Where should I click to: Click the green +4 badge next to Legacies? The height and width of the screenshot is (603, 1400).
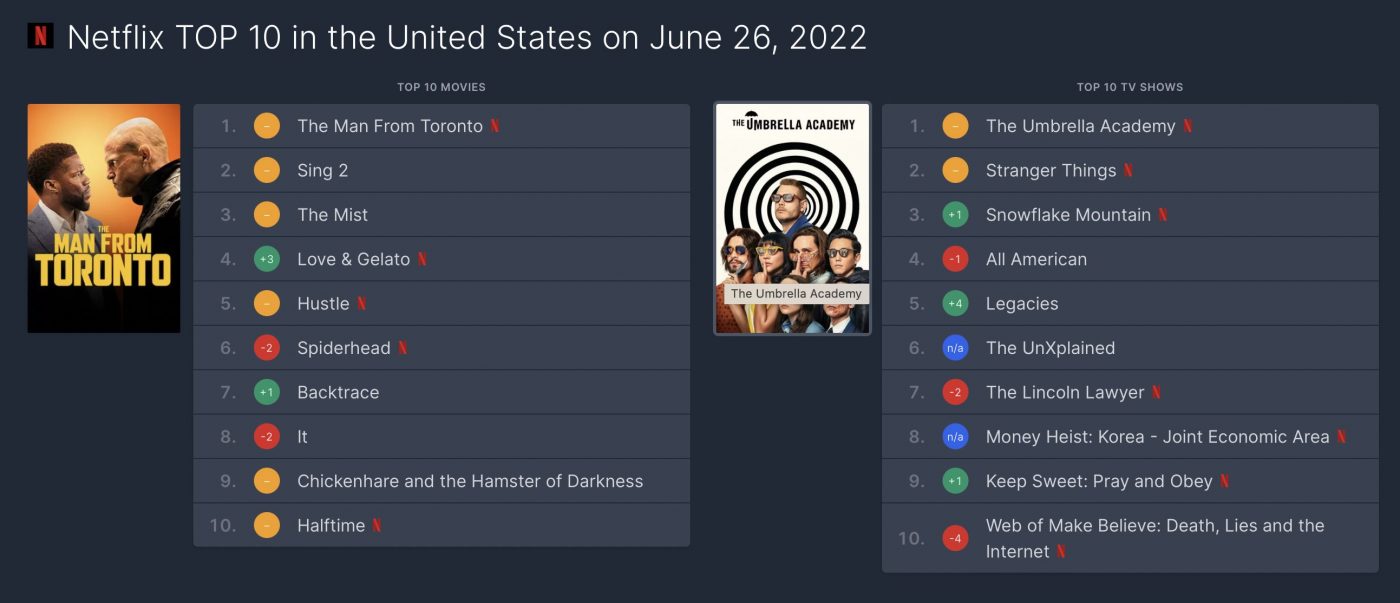pos(955,303)
